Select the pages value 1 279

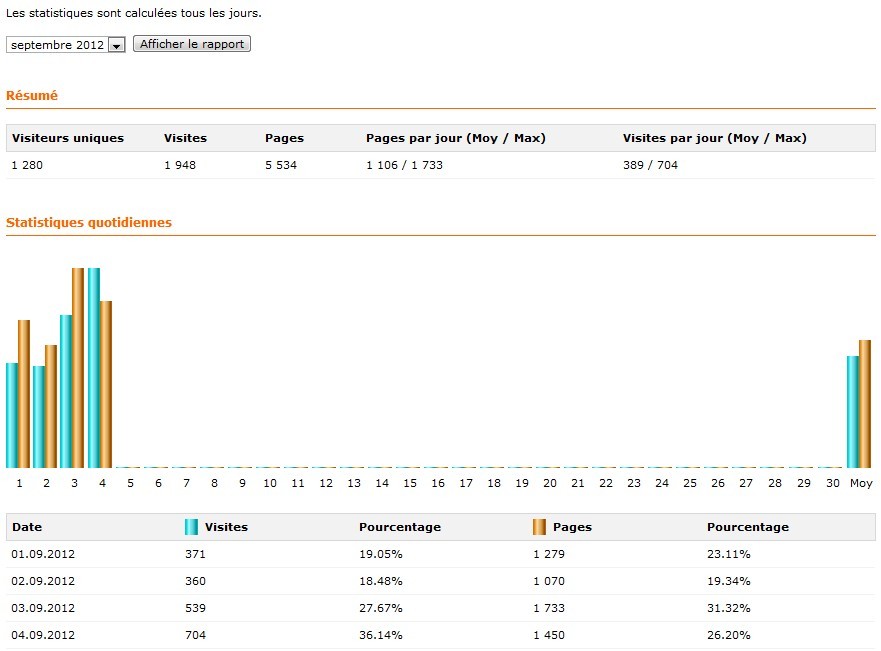549,554
